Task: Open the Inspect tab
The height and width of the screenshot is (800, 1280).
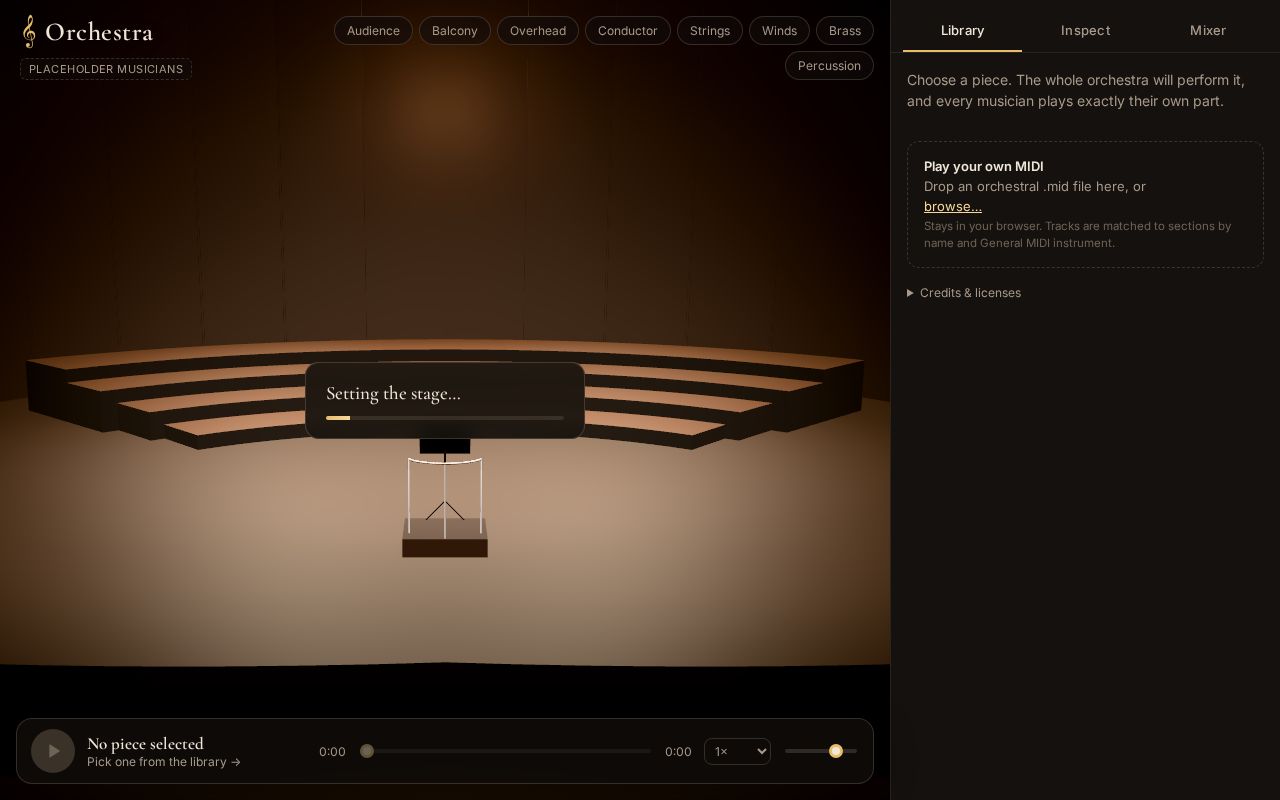Action: coord(1085,31)
